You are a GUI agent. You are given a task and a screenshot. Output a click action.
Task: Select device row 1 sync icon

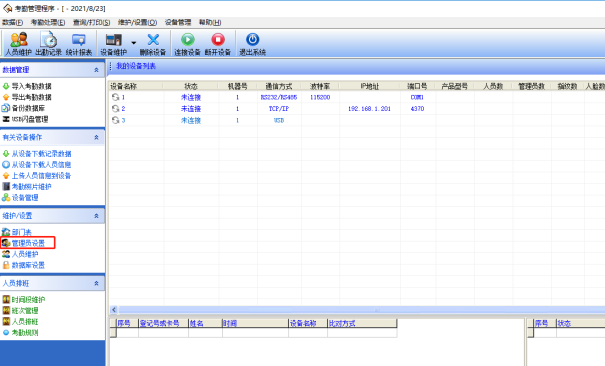[115, 97]
